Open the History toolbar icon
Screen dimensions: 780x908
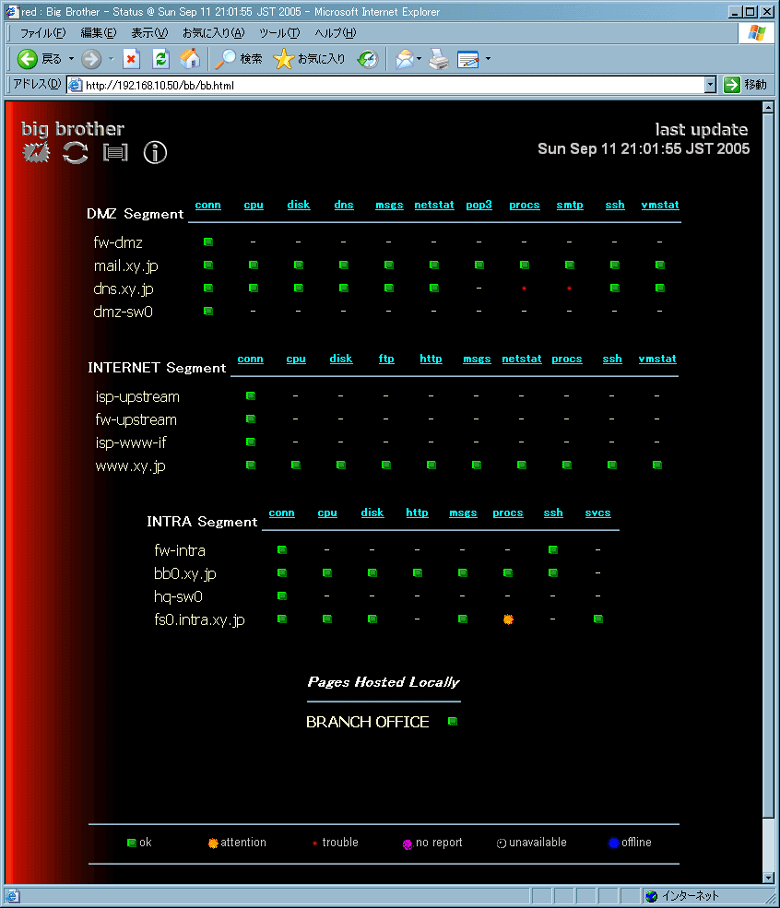[x=368, y=58]
